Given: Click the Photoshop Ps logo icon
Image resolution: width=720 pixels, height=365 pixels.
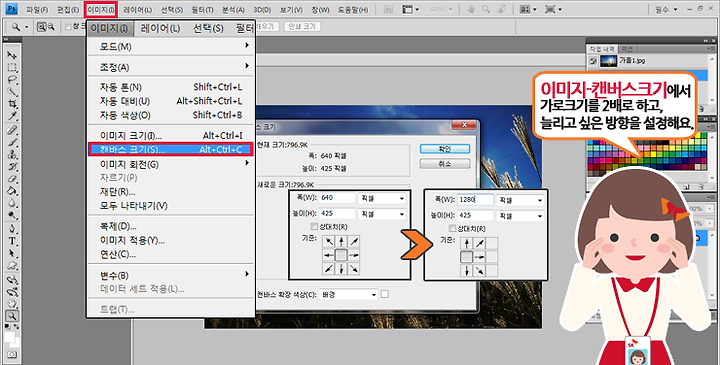Looking at the screenshot, I should [12, 9].
